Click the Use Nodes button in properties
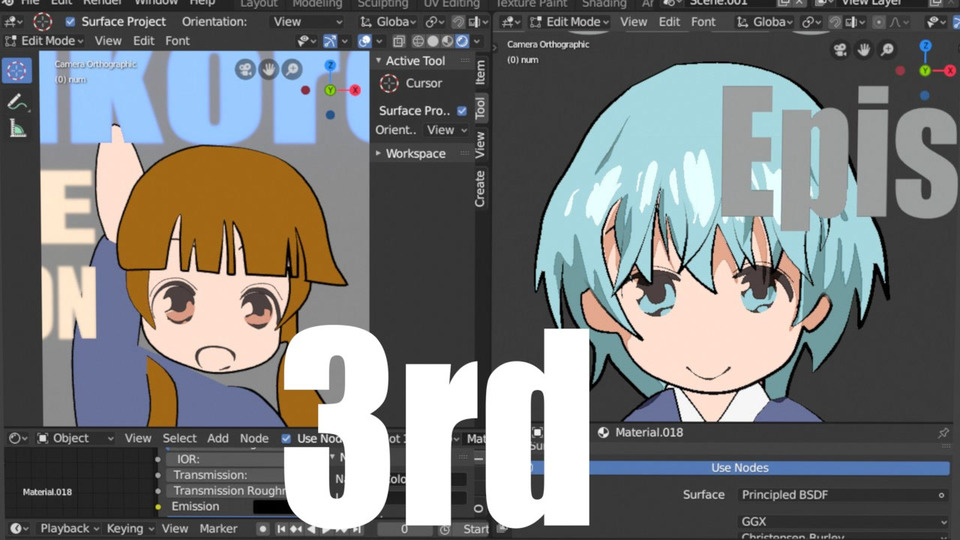Image resolution: width=960 pixels, height=540 pixels. coord(740,468)
